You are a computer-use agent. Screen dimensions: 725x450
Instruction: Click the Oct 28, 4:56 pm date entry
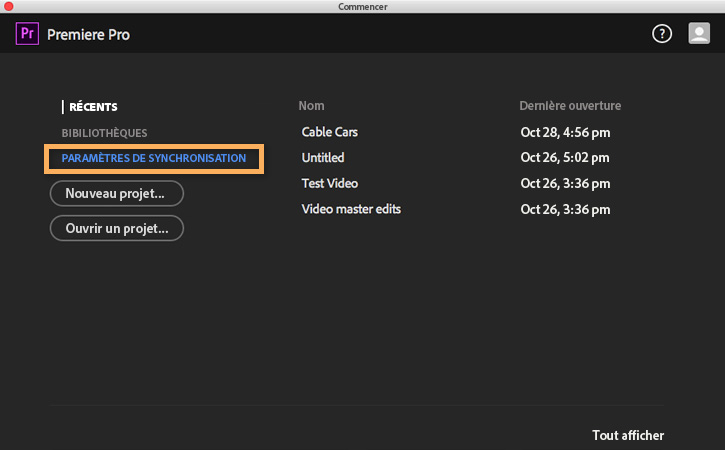coord(565,132)
